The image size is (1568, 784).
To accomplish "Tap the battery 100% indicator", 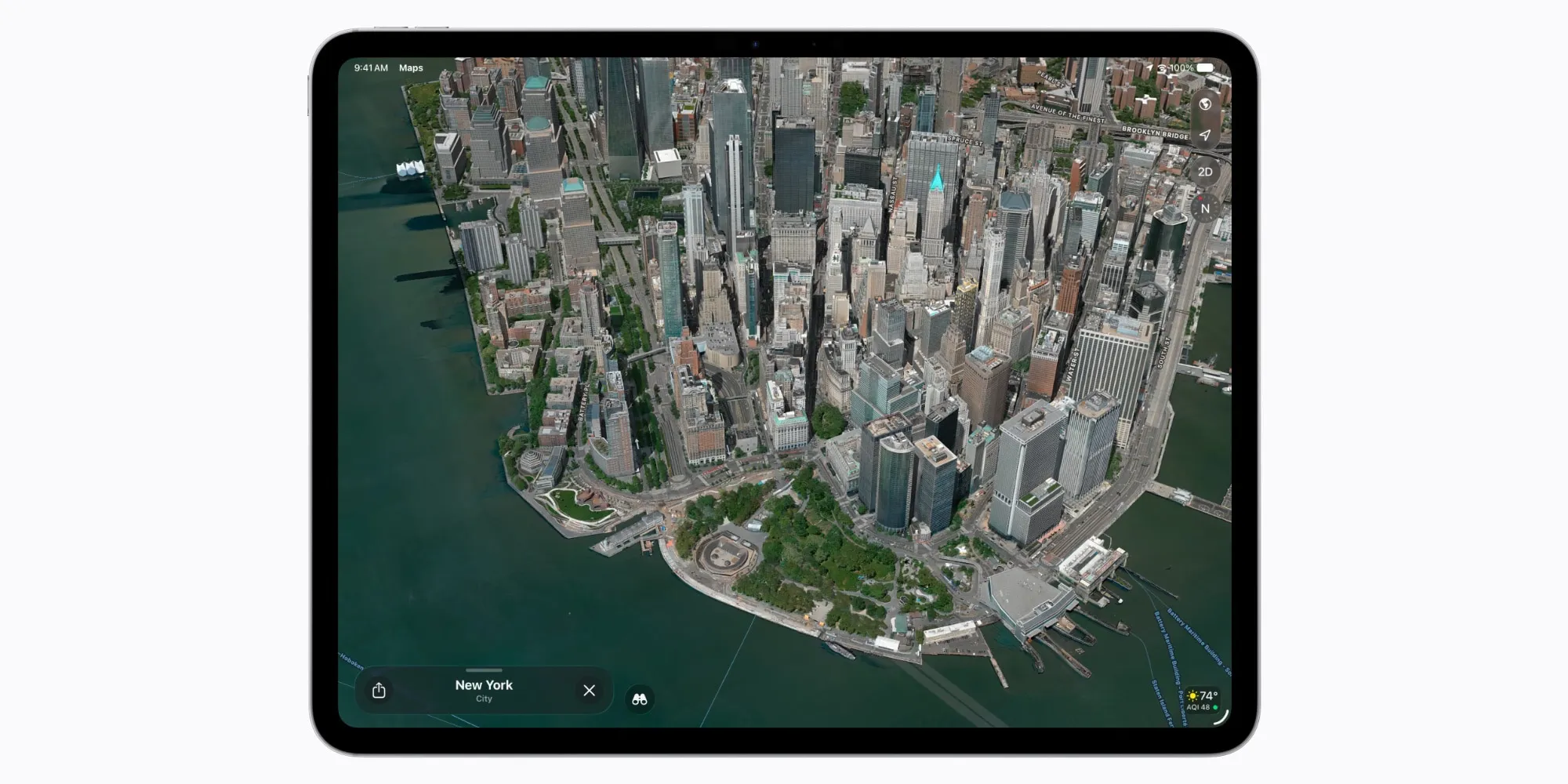I will [1192, 68].
